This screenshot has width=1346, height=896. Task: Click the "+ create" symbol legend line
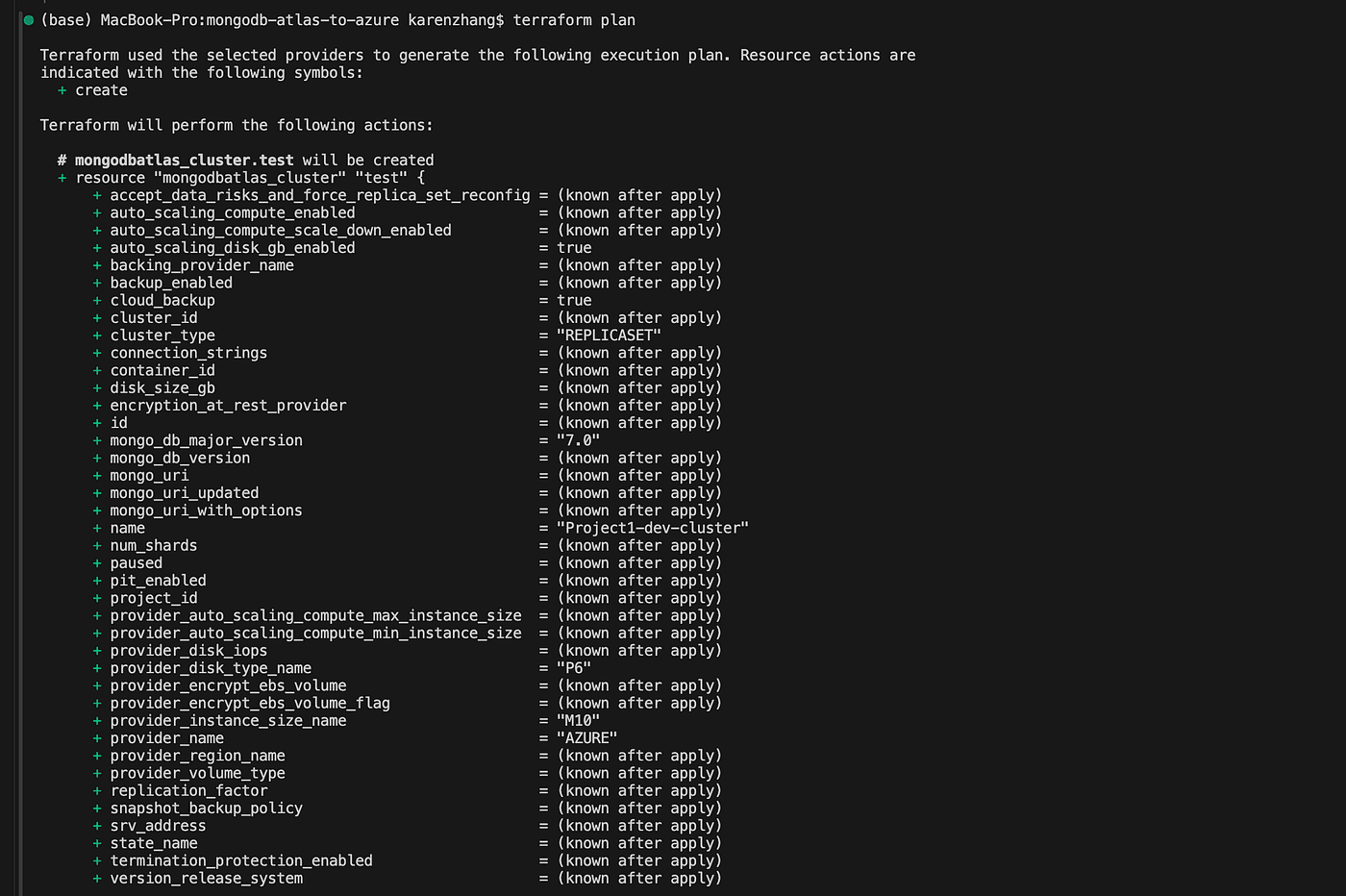92,90
